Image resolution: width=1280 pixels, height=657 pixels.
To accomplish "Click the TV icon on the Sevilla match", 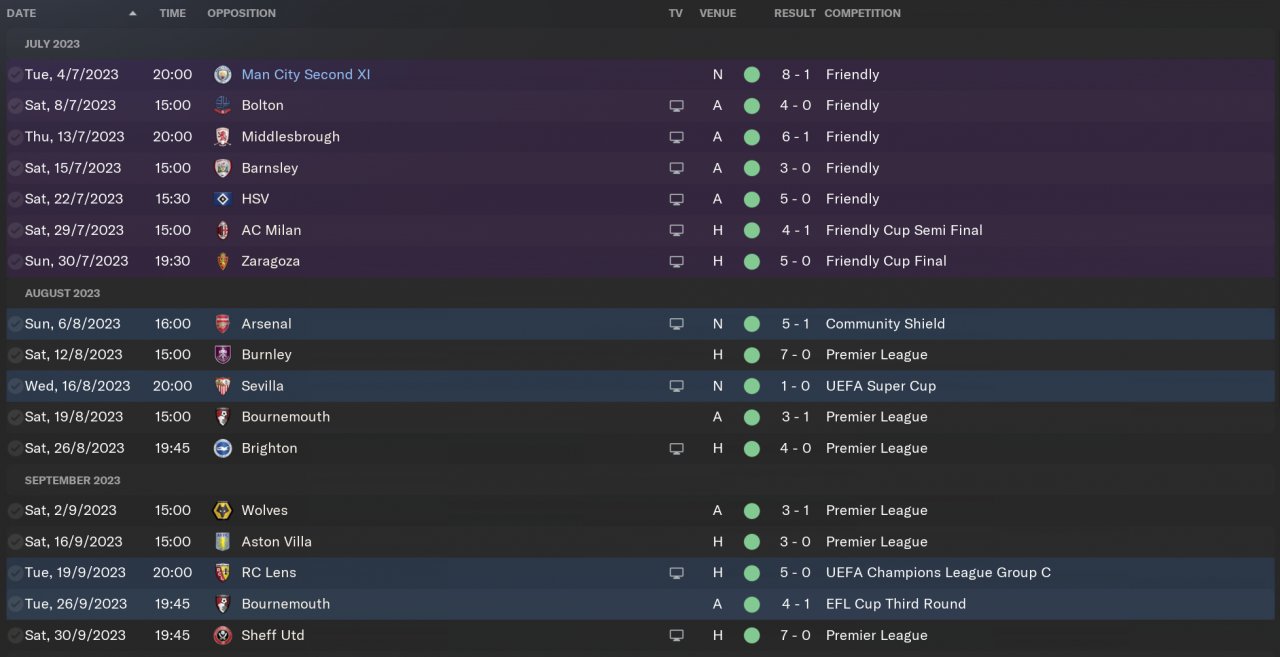I will pos(677,386).
